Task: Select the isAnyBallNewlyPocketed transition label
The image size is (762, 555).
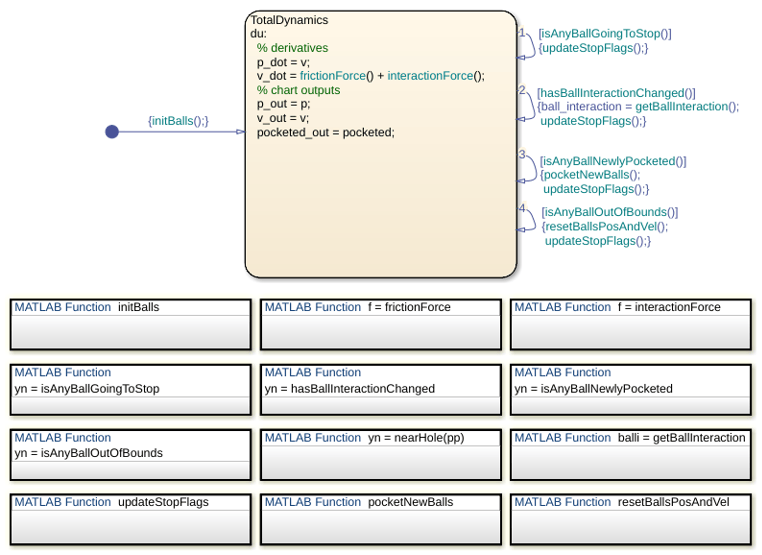Action: click(x=613, y=175)
